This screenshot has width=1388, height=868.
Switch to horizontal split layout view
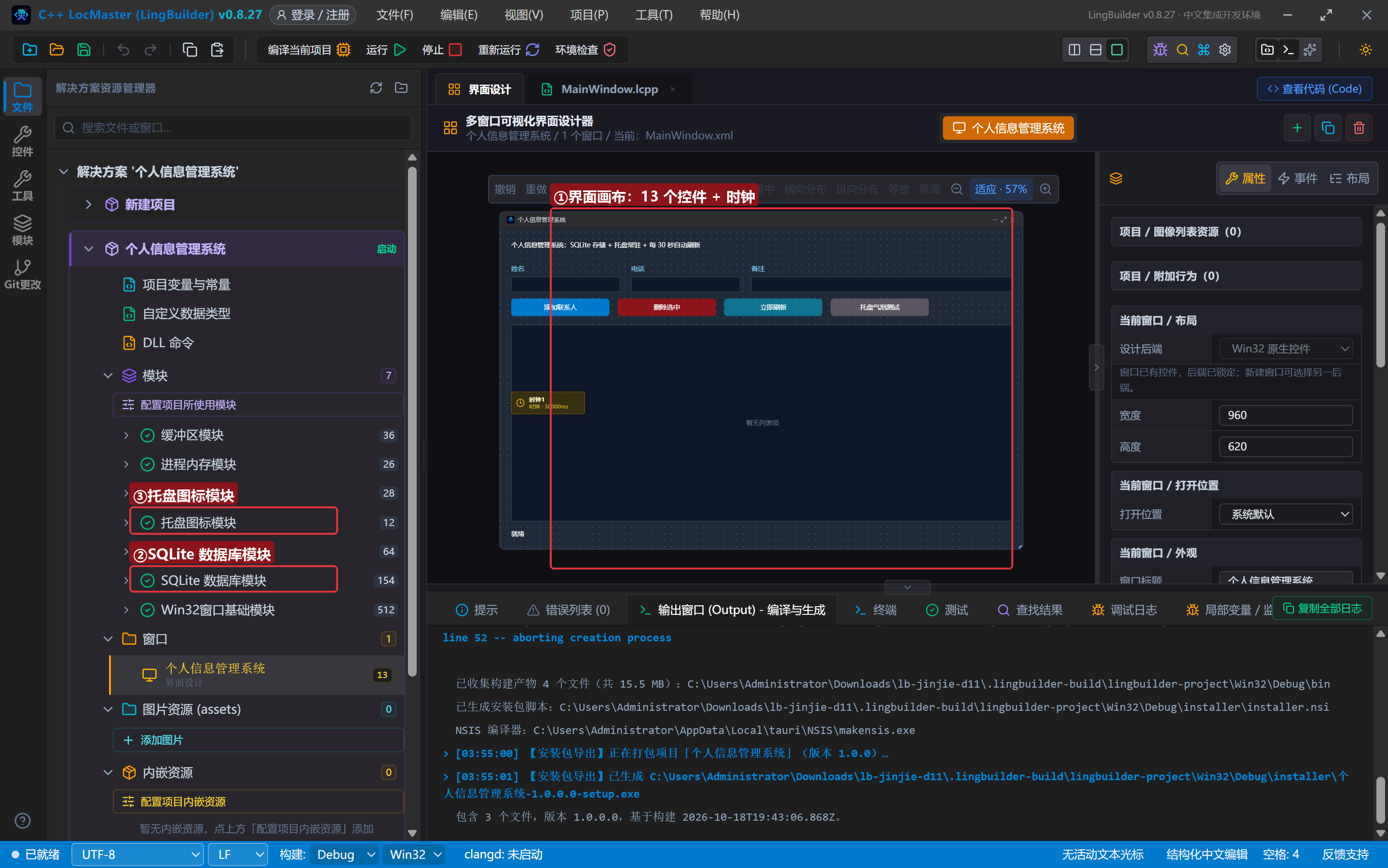click(1095, 50)
